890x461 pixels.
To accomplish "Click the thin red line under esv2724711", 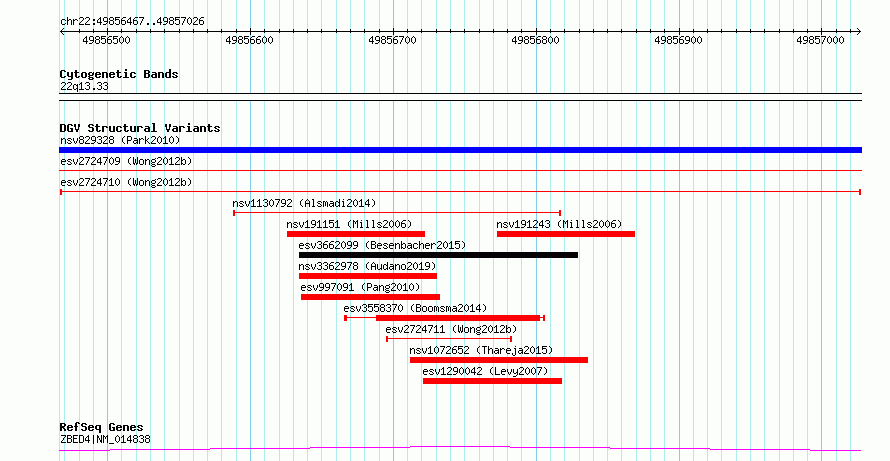I will pyautogui.click(x=449, y=339).
